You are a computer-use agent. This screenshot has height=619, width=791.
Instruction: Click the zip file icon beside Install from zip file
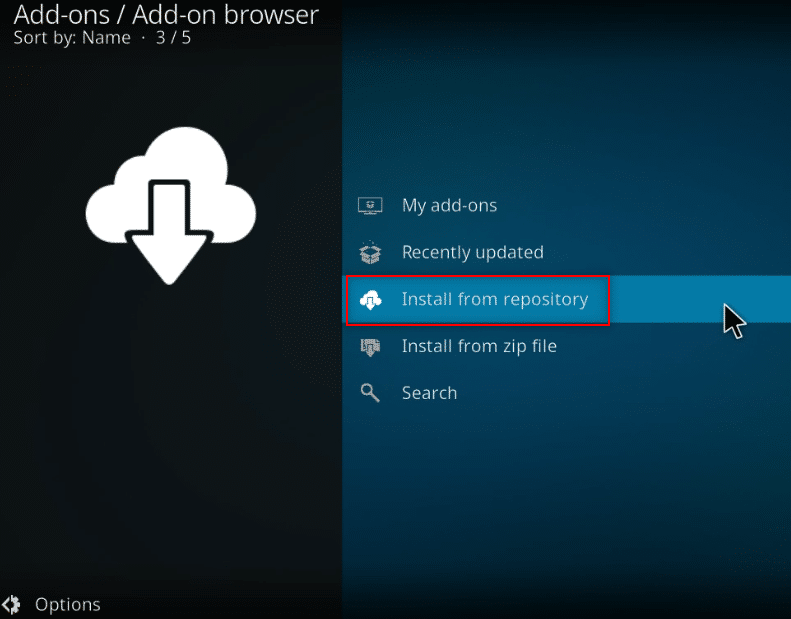click(370, 347)
